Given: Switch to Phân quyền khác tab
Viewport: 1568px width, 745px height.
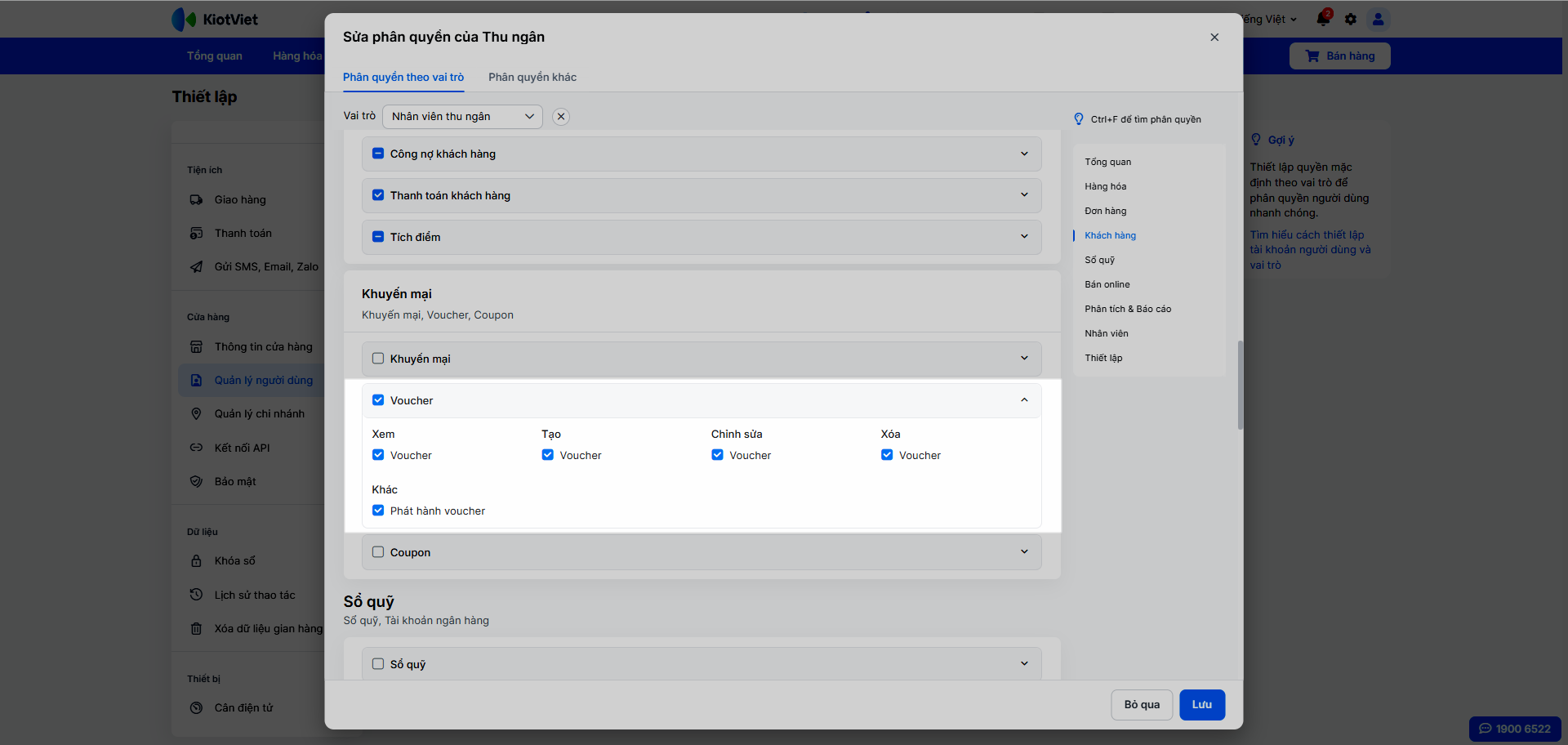Looking at the screenshot, I should click(x=532, y=78).
